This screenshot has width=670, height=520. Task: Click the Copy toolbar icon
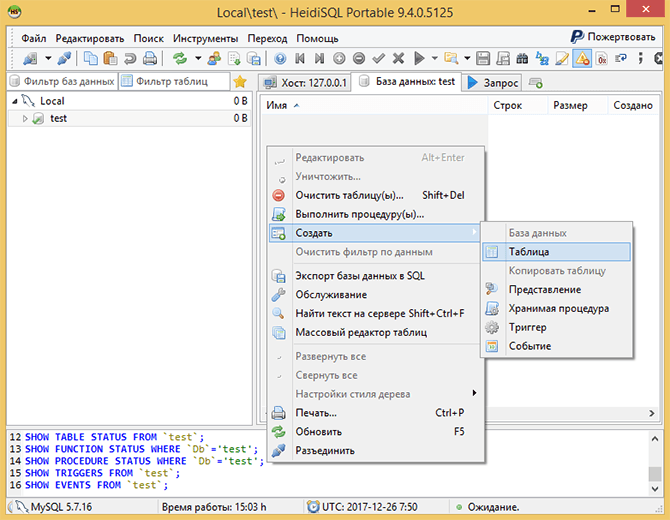point(91,58)
